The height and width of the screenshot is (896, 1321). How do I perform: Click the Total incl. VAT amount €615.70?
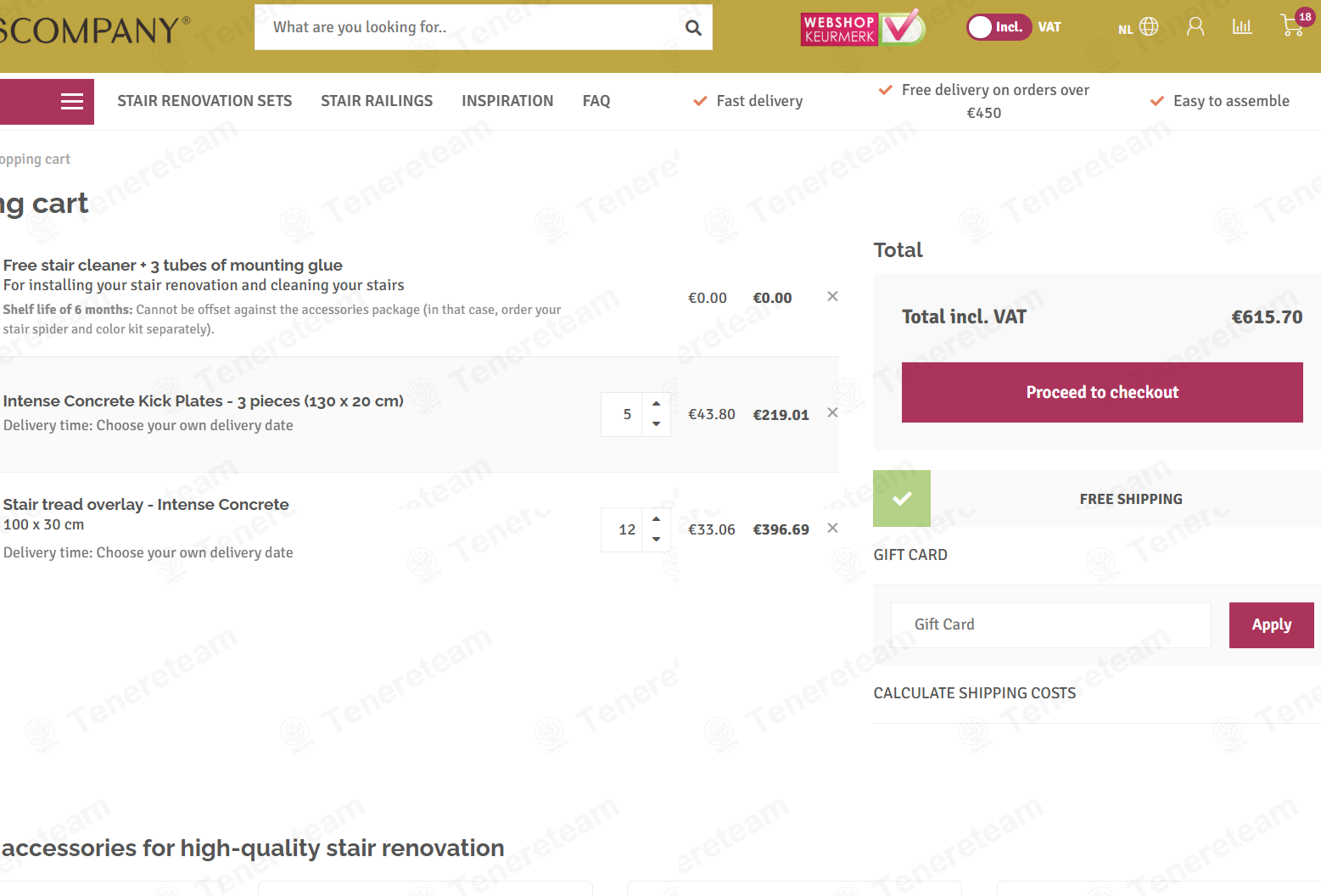1267,317
